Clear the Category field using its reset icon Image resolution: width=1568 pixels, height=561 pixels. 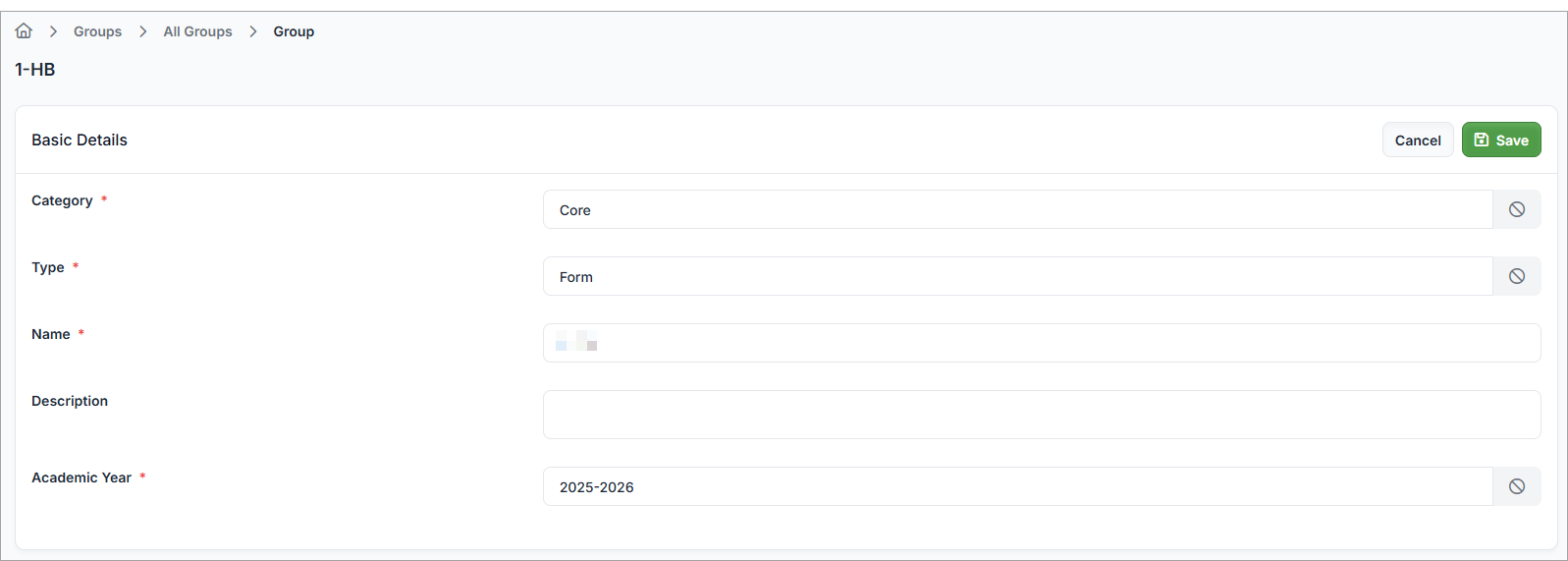[x=1516, y=209]
